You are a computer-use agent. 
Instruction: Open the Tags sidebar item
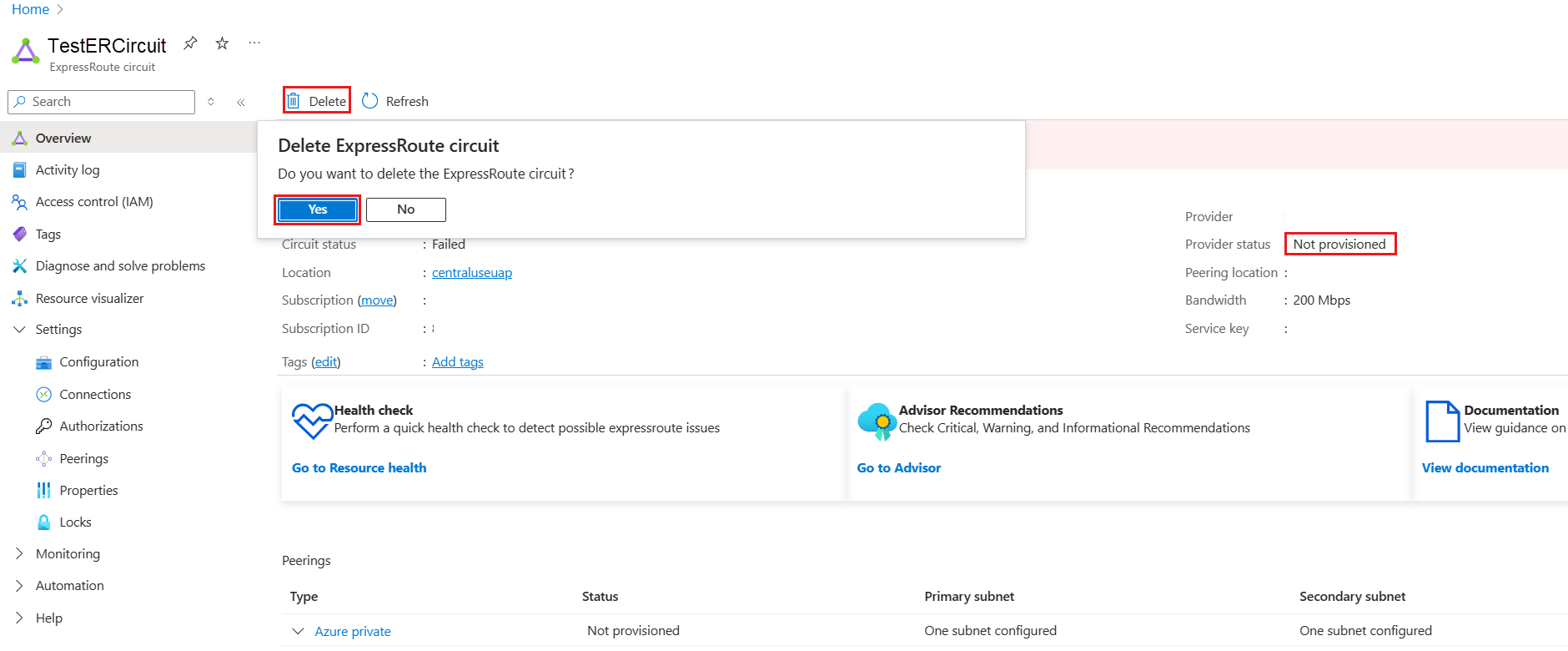[48, 235]
